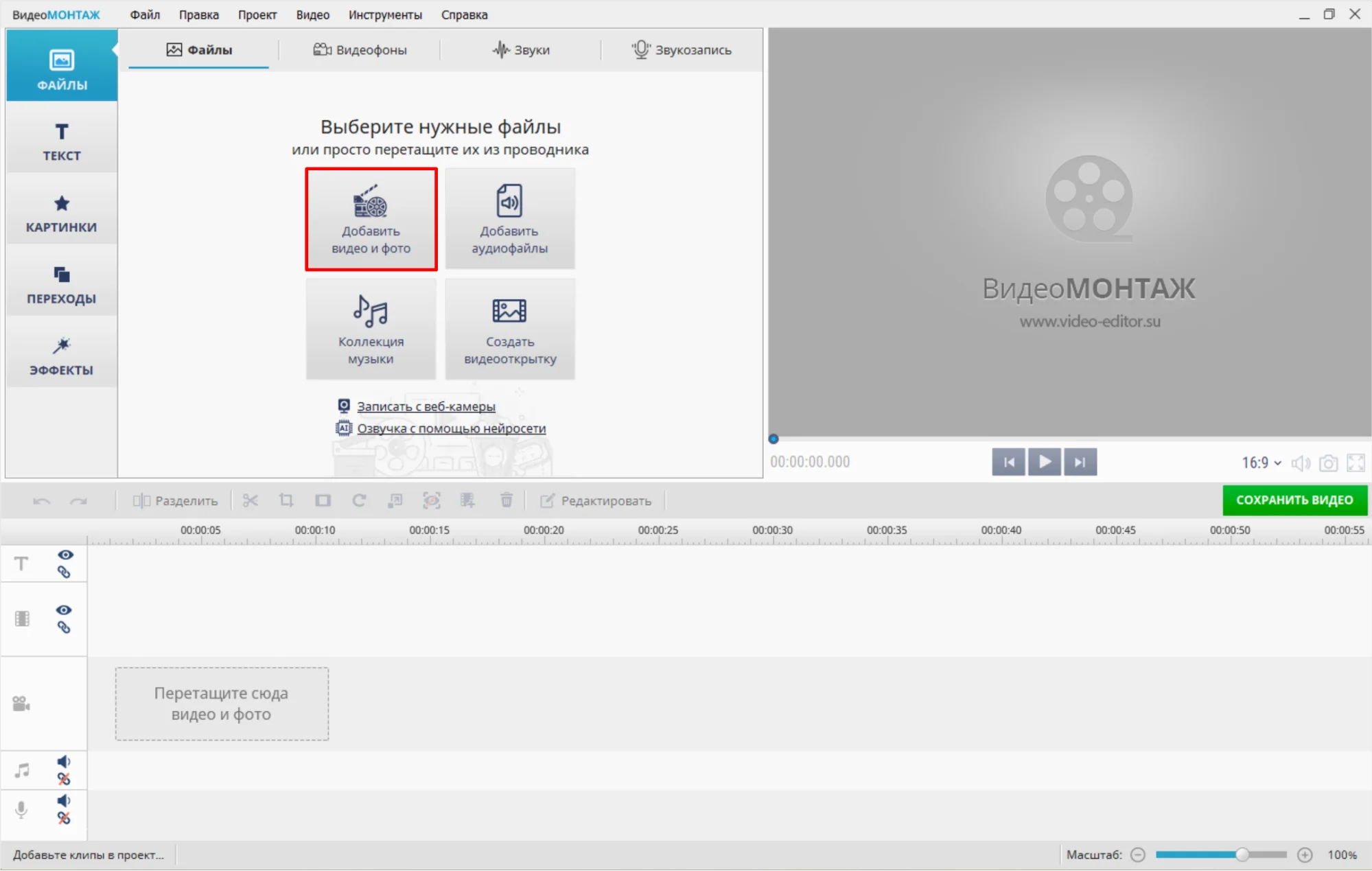Click the trash delete icon

coord(507,500)
